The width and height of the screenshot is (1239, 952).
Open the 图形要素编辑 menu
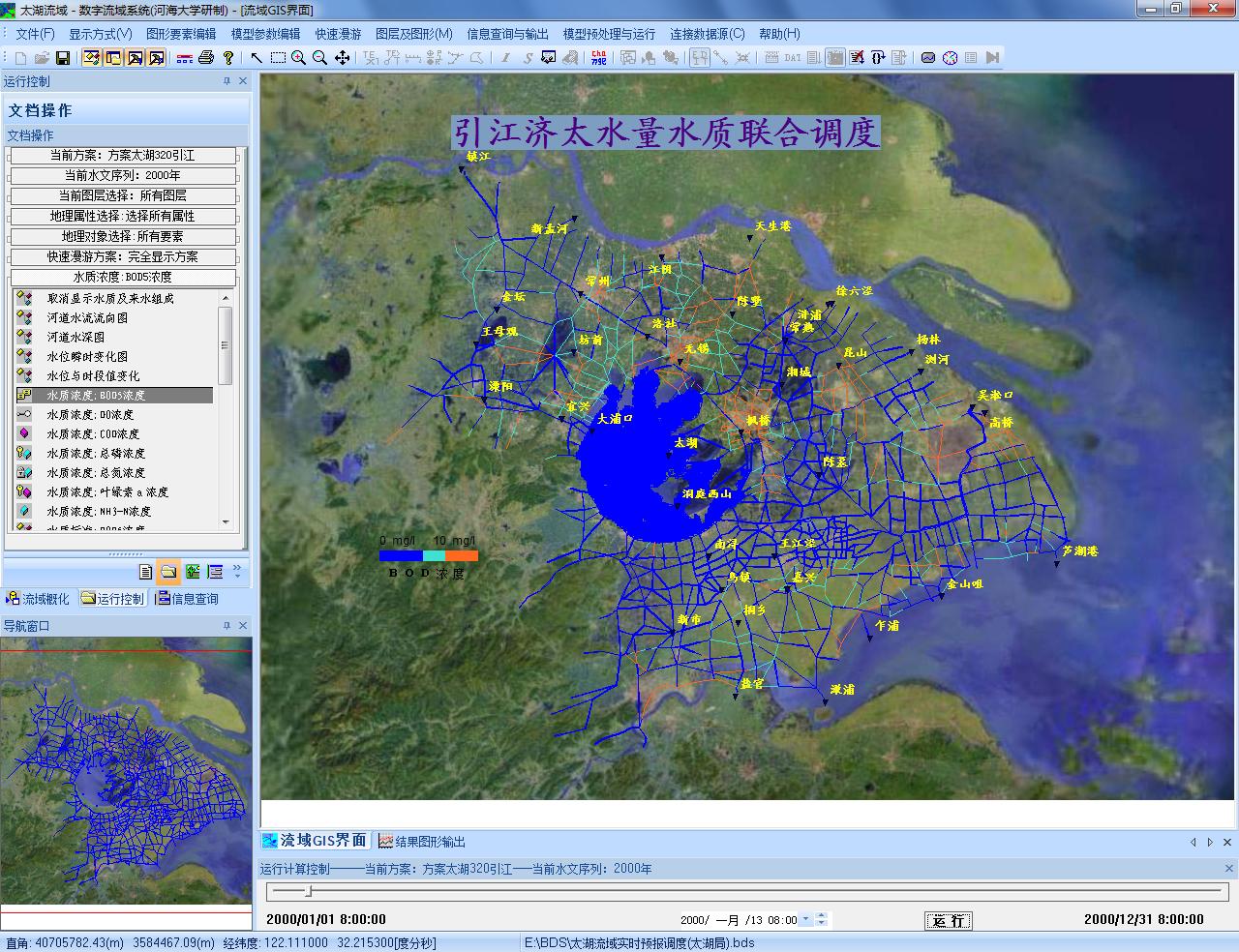pos(181,34)
